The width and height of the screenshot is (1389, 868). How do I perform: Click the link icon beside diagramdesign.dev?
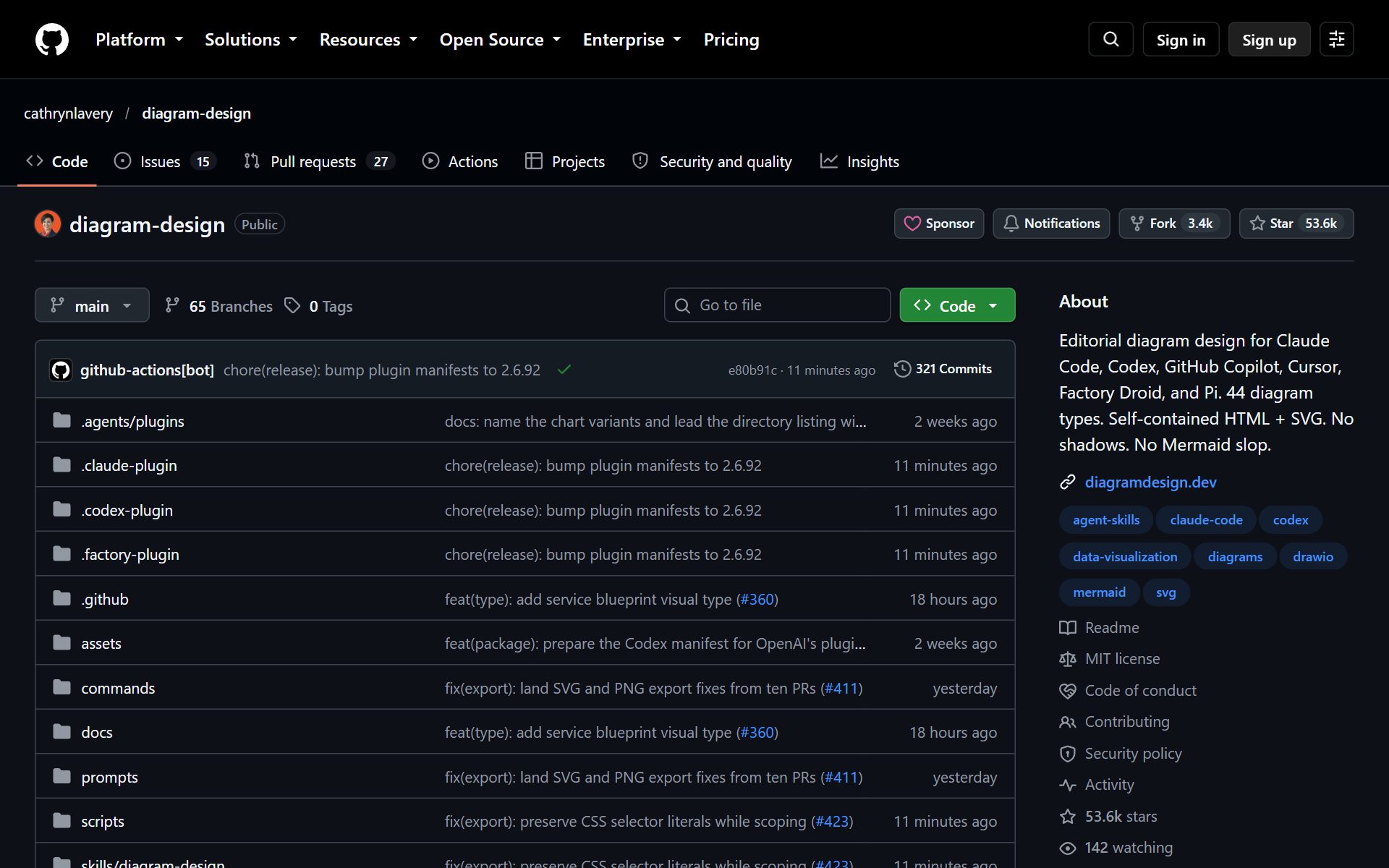click(x=1068, y=482)
